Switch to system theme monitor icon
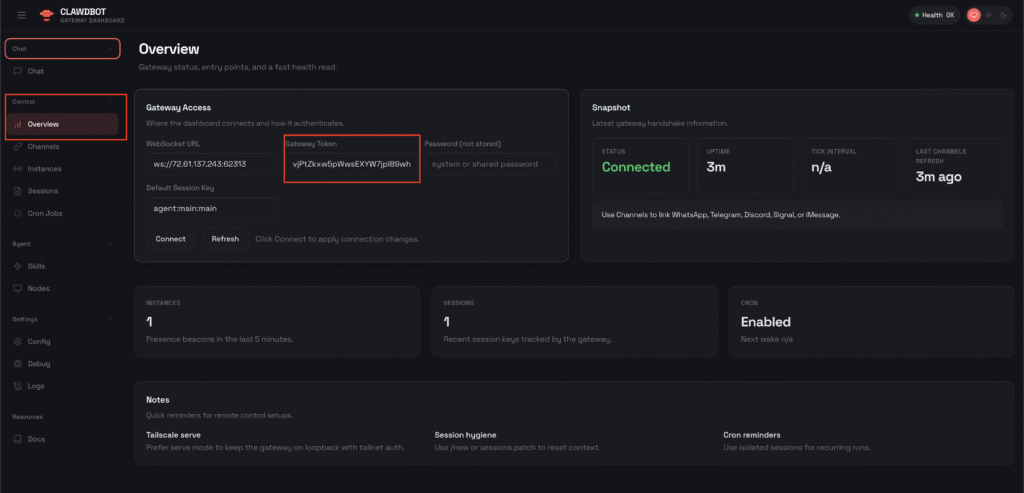The image size is (1024, 493). (x=974, y=15)
